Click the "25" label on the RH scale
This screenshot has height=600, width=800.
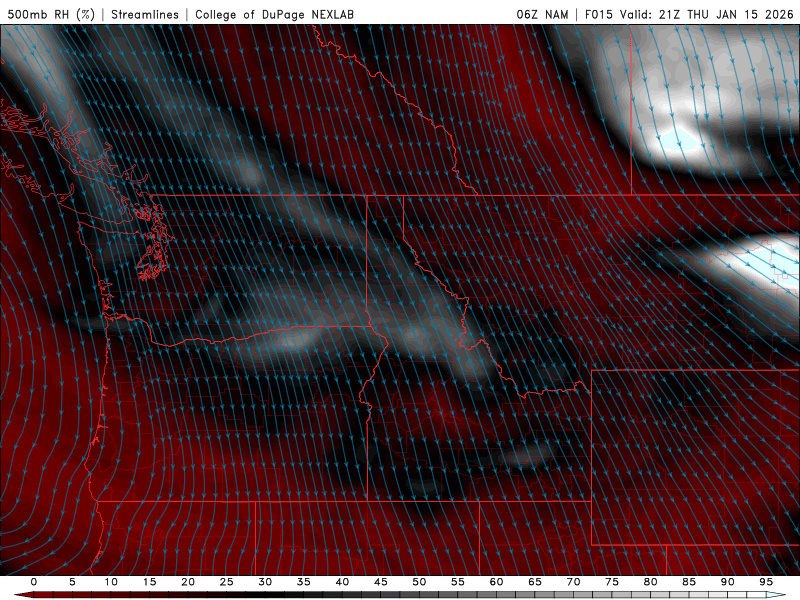point(227,582)
